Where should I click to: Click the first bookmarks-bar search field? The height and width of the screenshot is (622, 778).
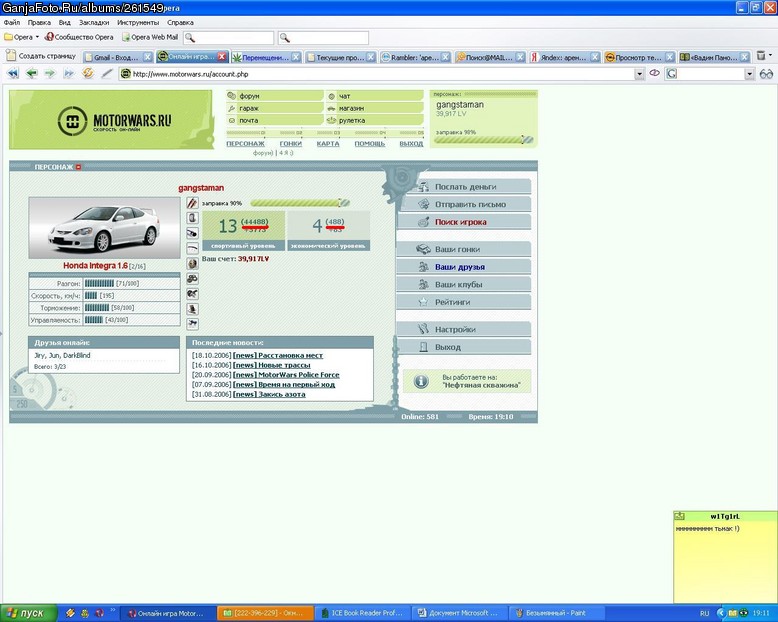[x=229, y=38]
